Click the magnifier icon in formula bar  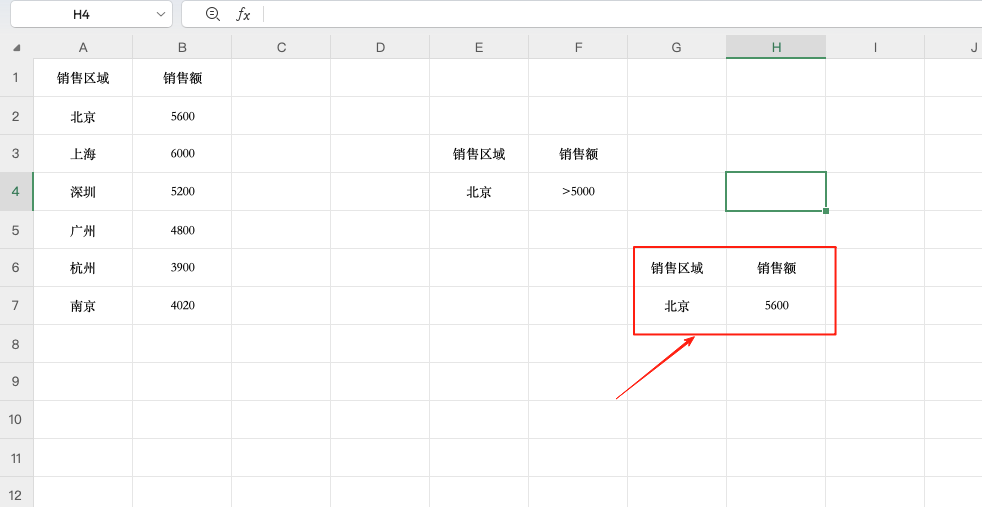(x=212, y=14)
